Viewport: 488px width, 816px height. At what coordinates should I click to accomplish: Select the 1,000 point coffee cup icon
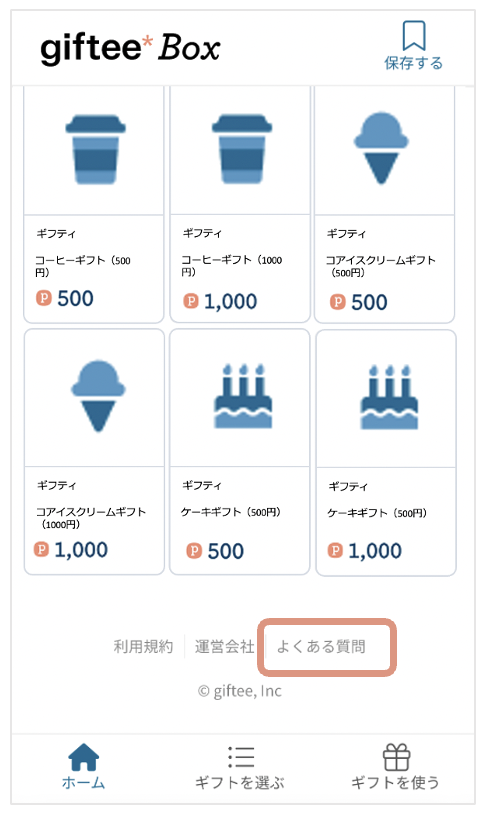pyautogui.click(x=242, y=149)
